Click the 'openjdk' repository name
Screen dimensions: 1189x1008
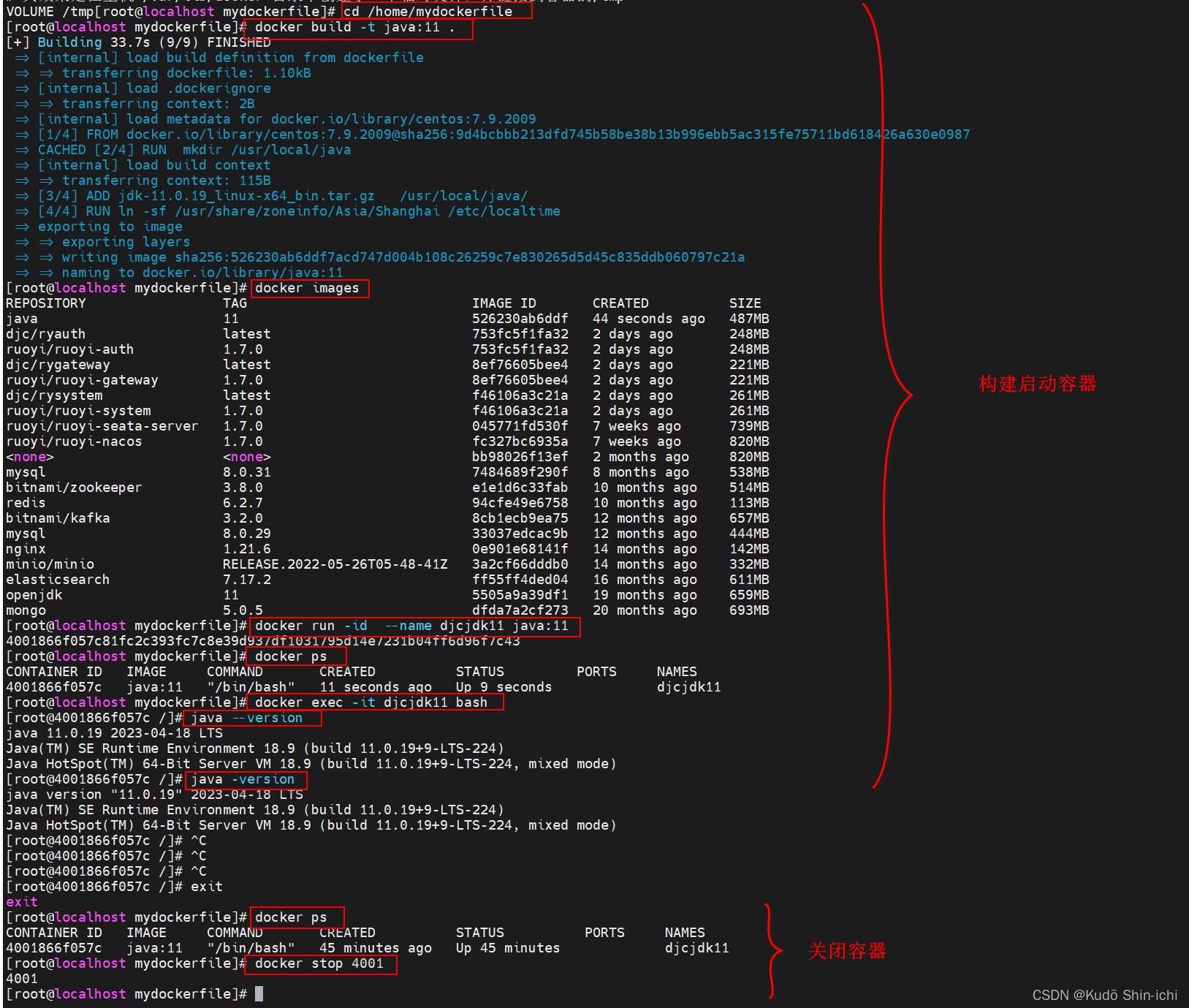tap(34, 595)
